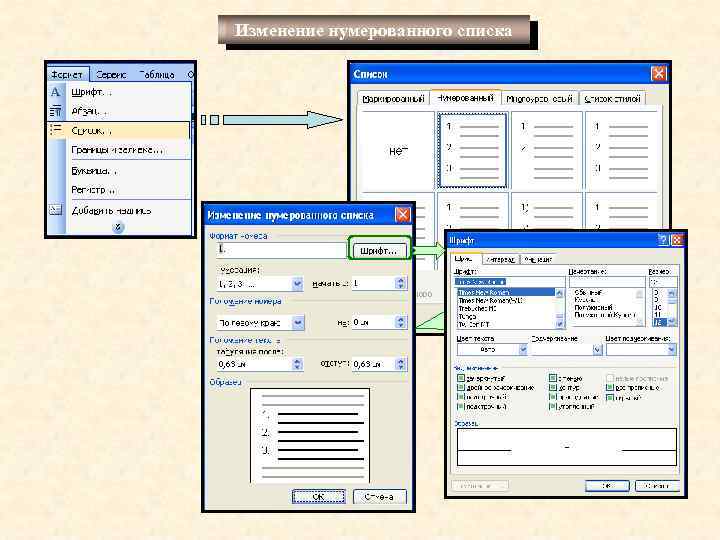Select Полужирный in the style list
Viewport: 720px width, 540px height.
coord(593,307)
